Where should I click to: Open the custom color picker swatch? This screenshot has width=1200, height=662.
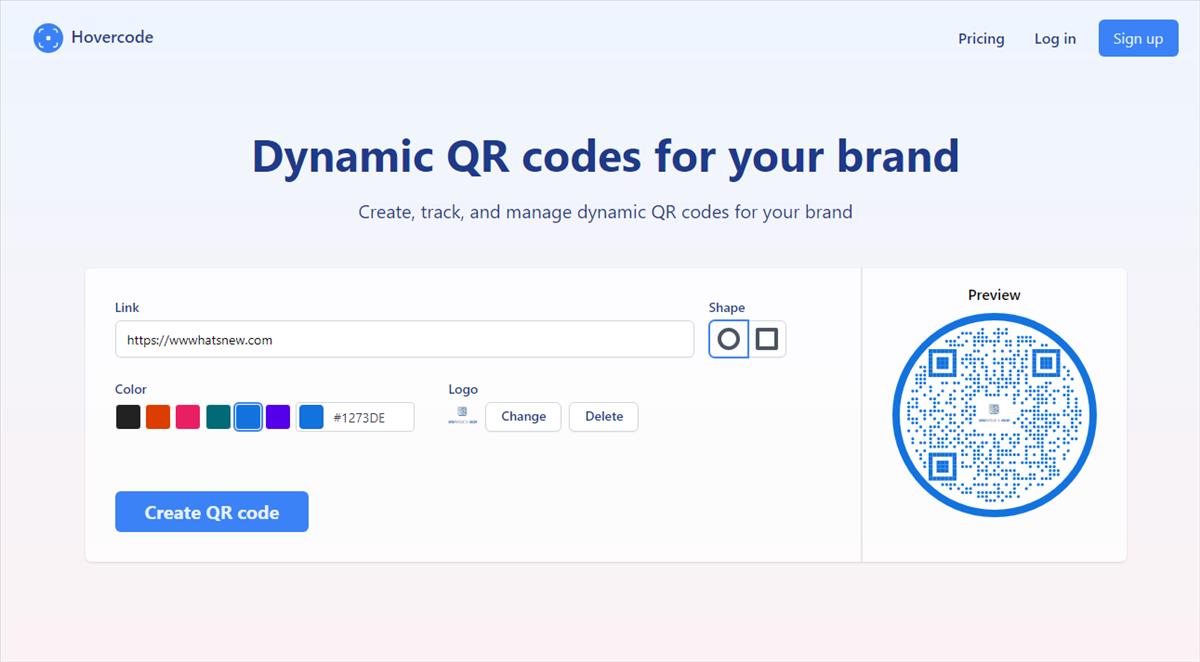[311, 417]
